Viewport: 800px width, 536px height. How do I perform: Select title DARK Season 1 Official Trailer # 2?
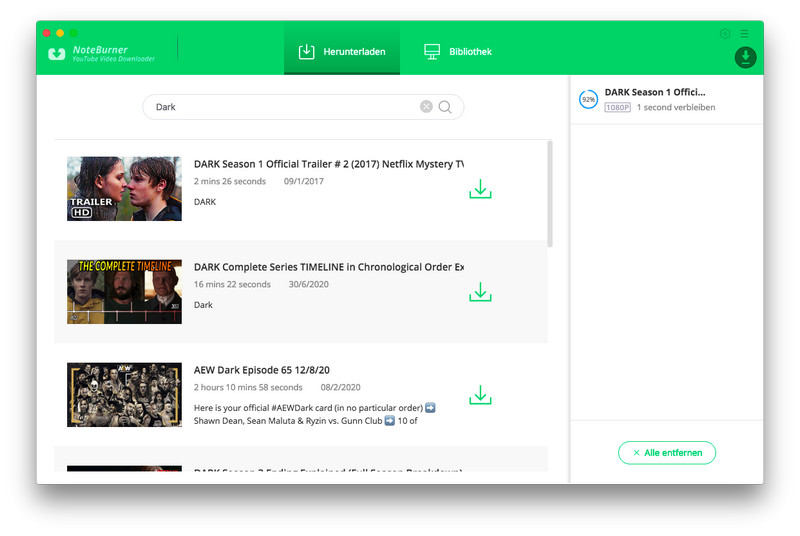click(x=329, y=164)
